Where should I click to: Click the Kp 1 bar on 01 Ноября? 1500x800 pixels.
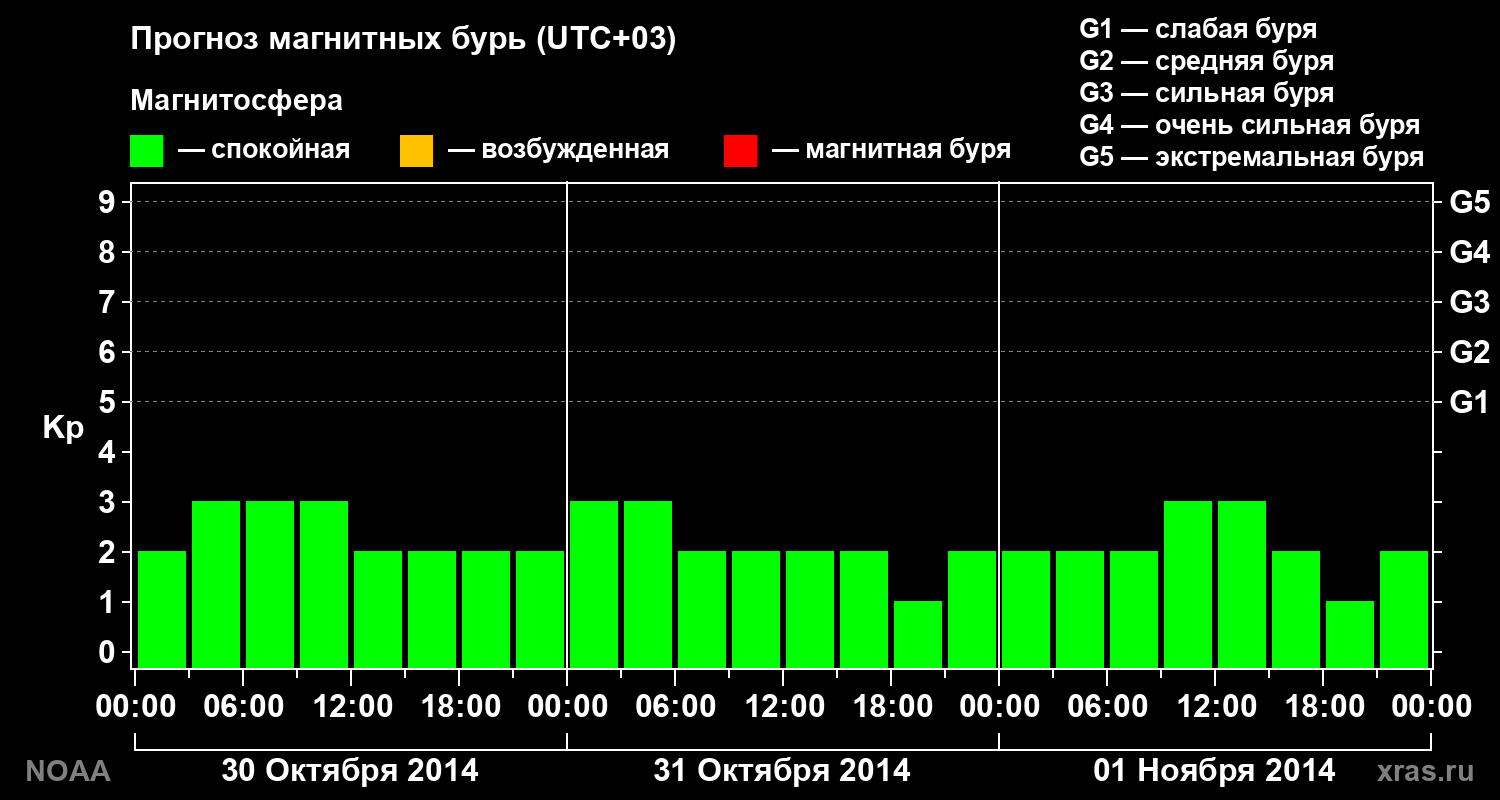click(1350, 634)
